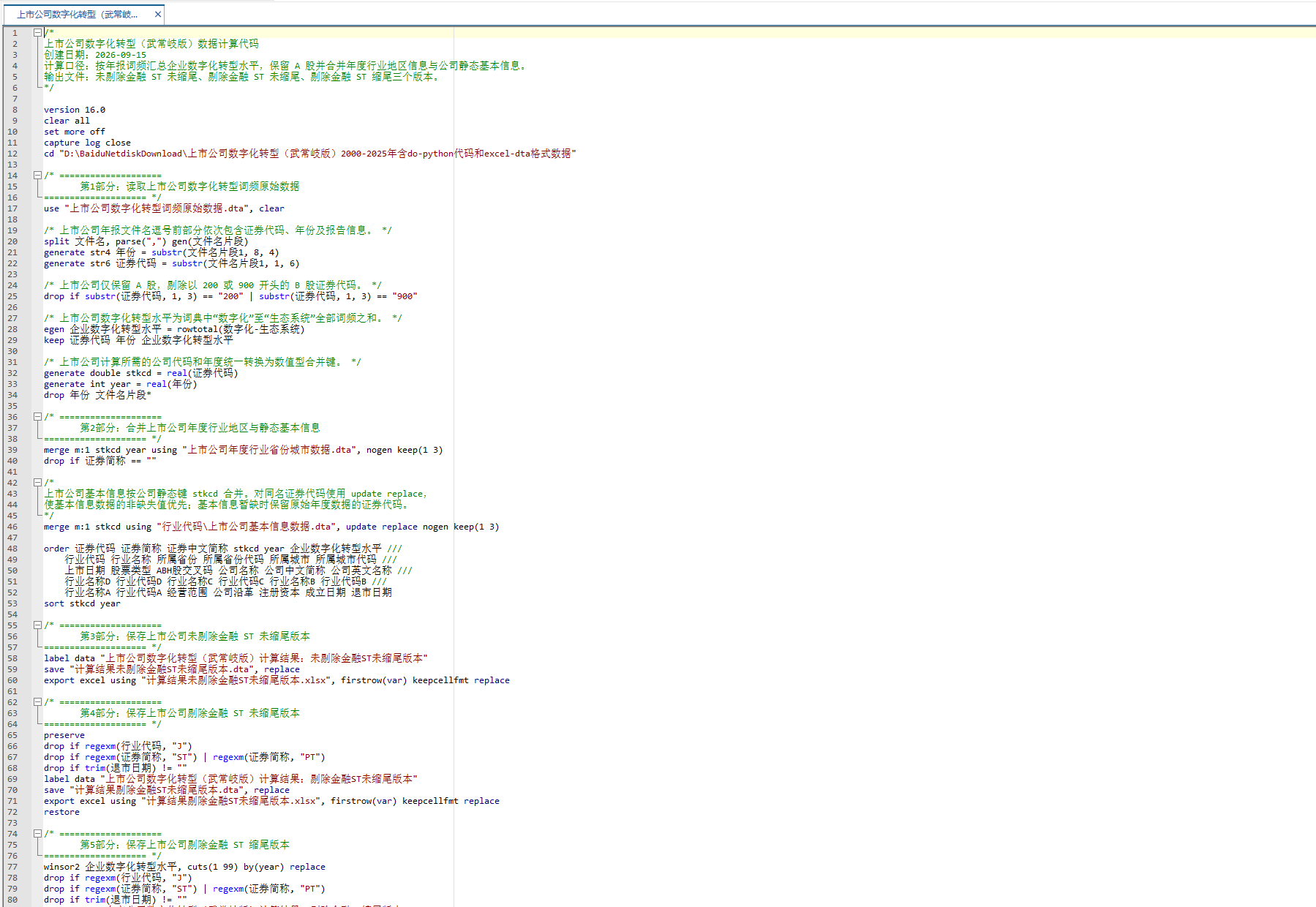Click 'generate int year' line
This screenshot has width=1316, height=907.
120,384
